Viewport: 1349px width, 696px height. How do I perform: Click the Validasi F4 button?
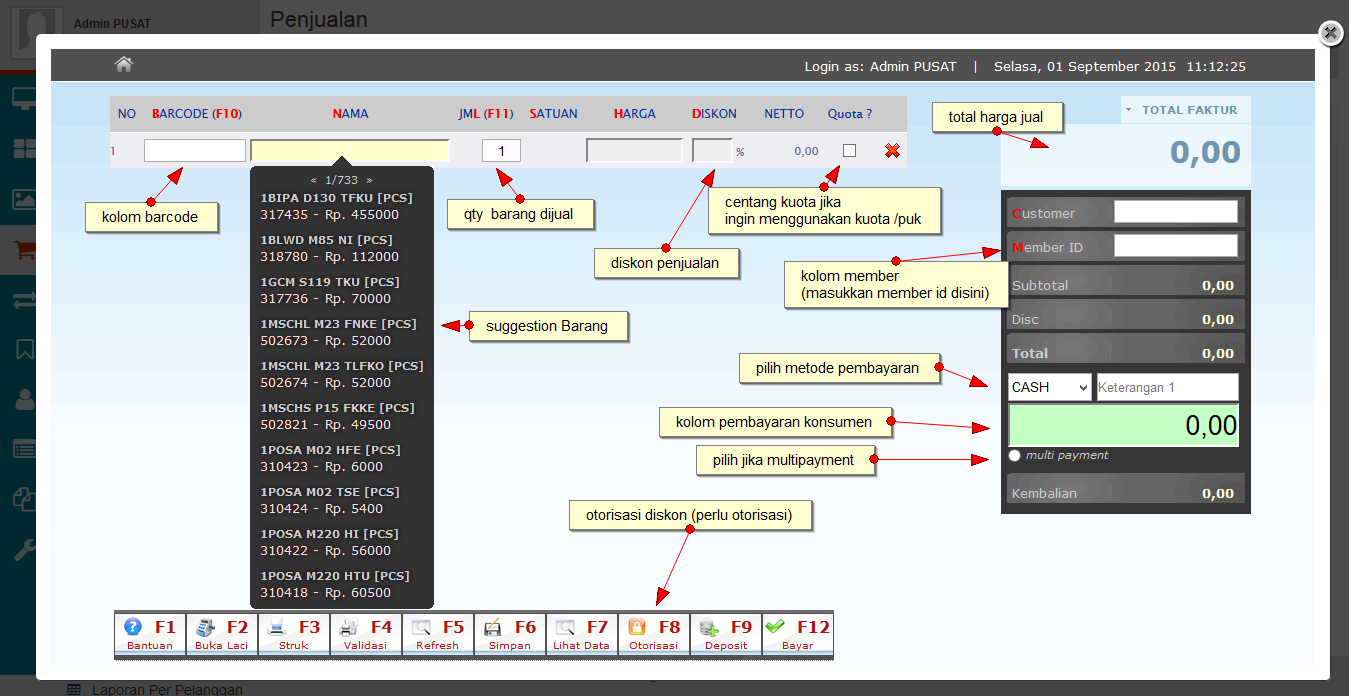366,634
